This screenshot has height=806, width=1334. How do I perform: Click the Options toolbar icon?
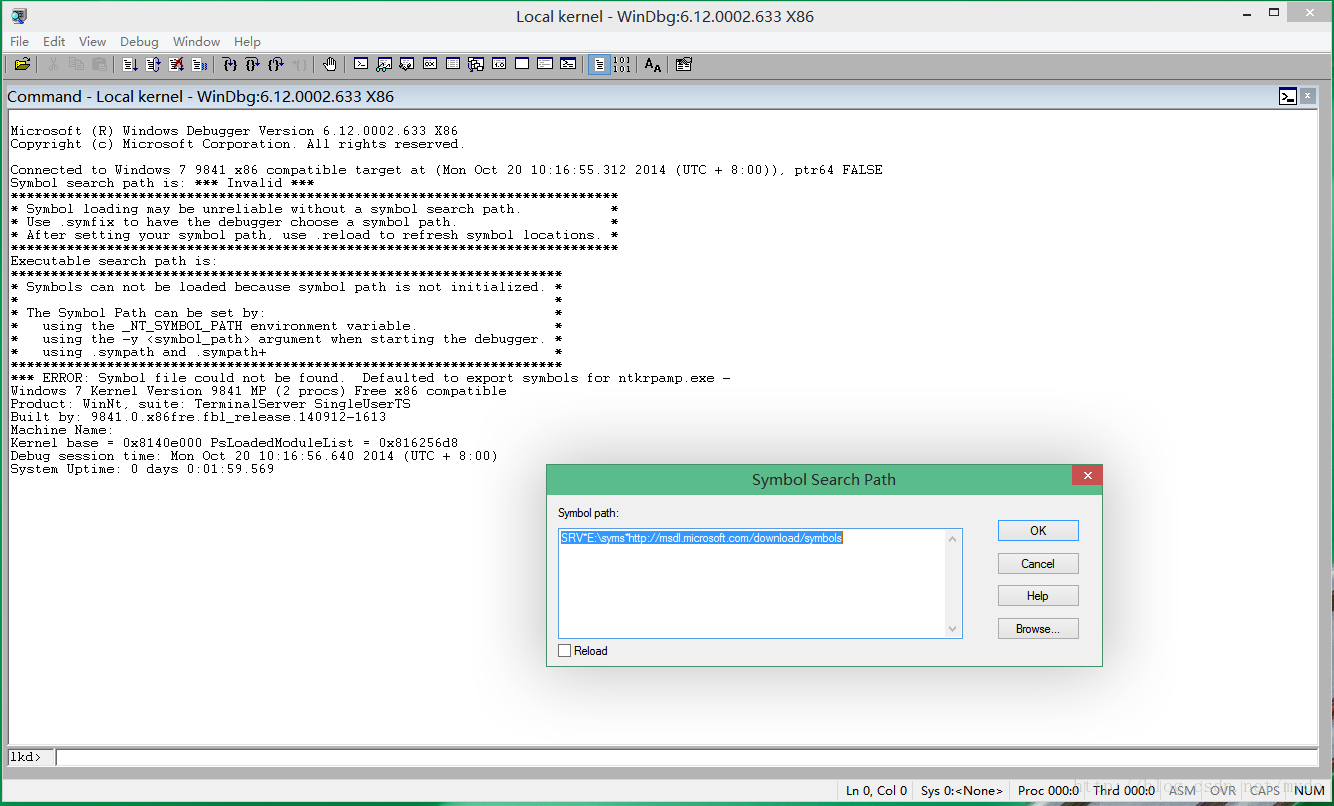(684, 64)
